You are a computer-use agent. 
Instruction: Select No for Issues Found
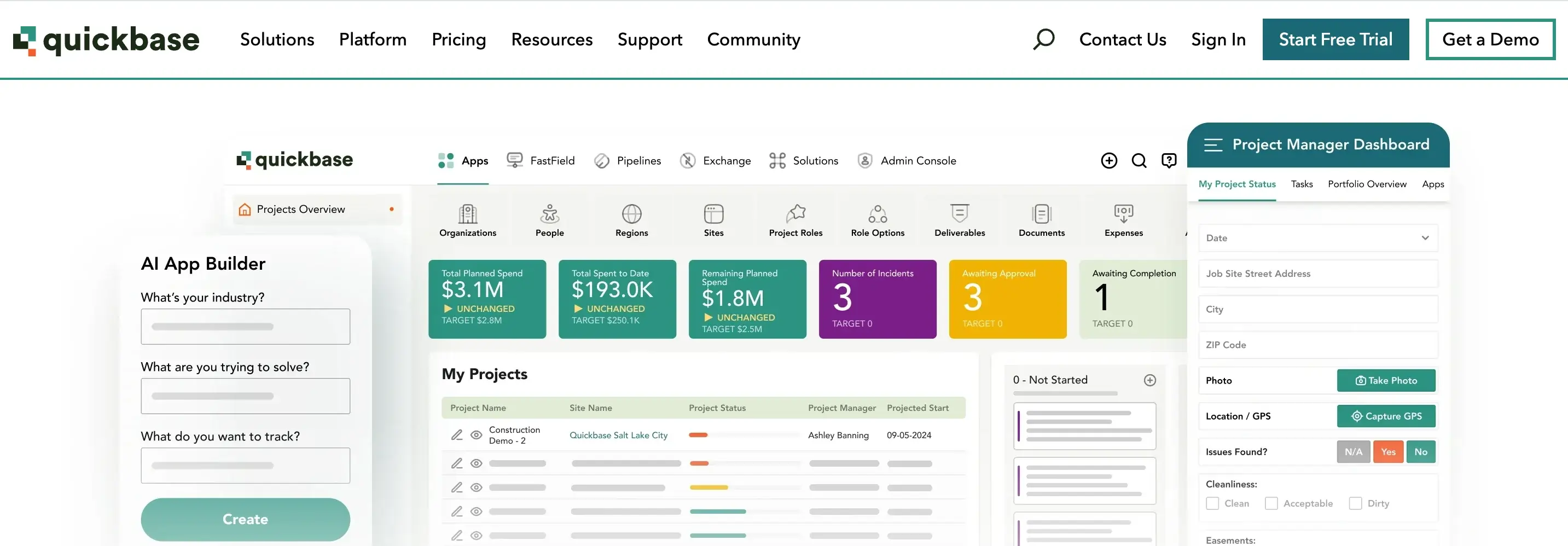pyautogui.click(x=1421, y=452)
